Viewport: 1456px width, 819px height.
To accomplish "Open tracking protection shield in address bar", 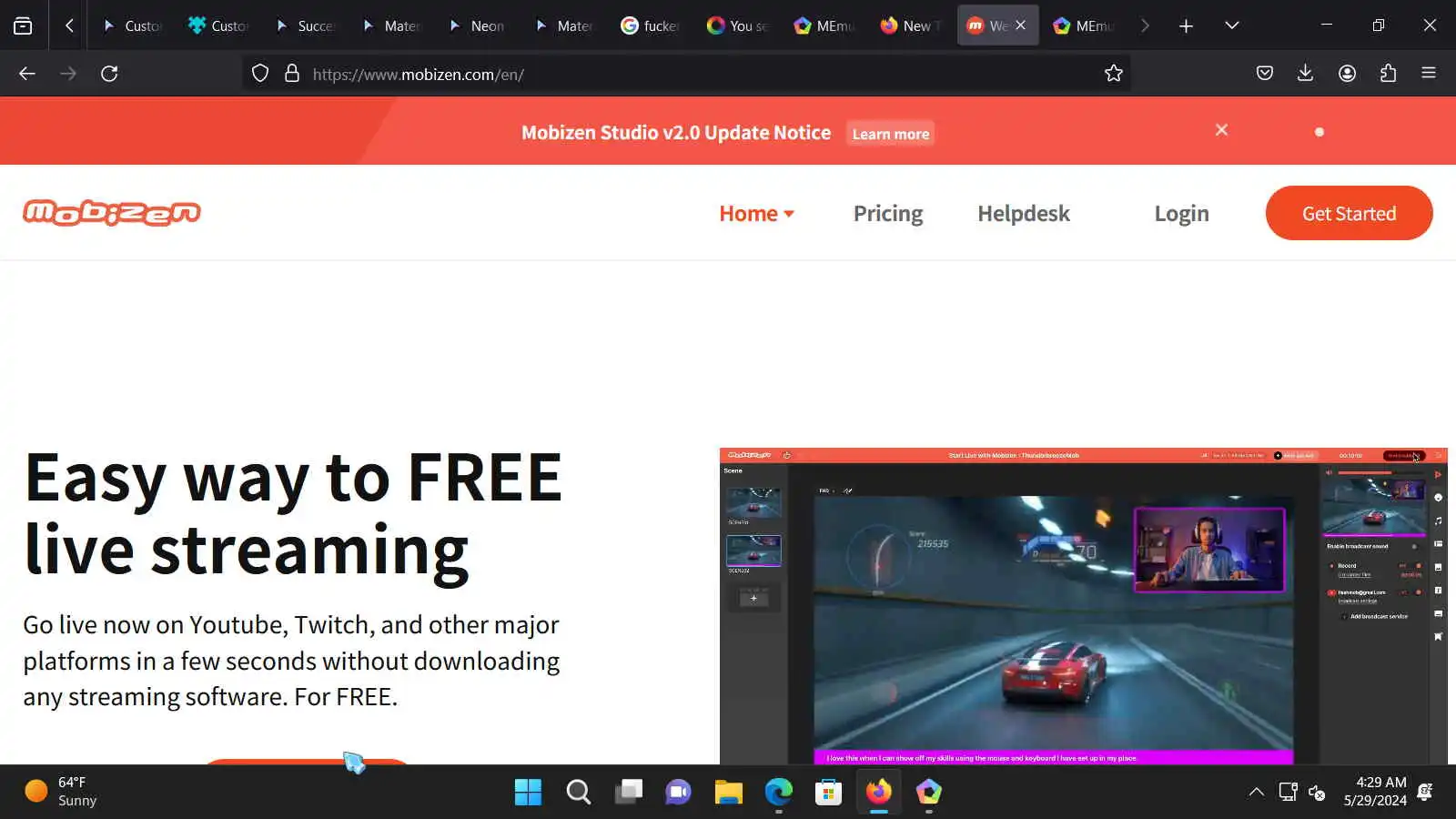I will coord(260,74).
